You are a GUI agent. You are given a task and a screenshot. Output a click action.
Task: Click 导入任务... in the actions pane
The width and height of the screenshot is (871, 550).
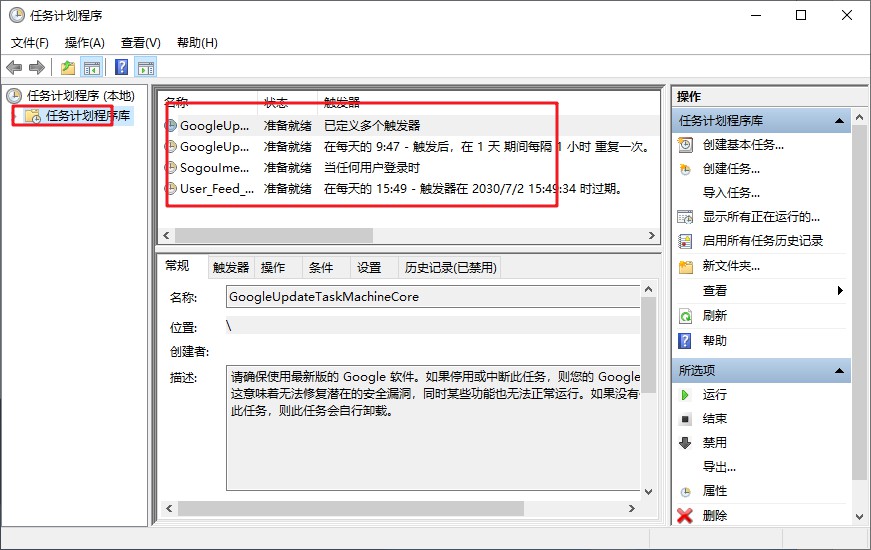coord(731,193)
